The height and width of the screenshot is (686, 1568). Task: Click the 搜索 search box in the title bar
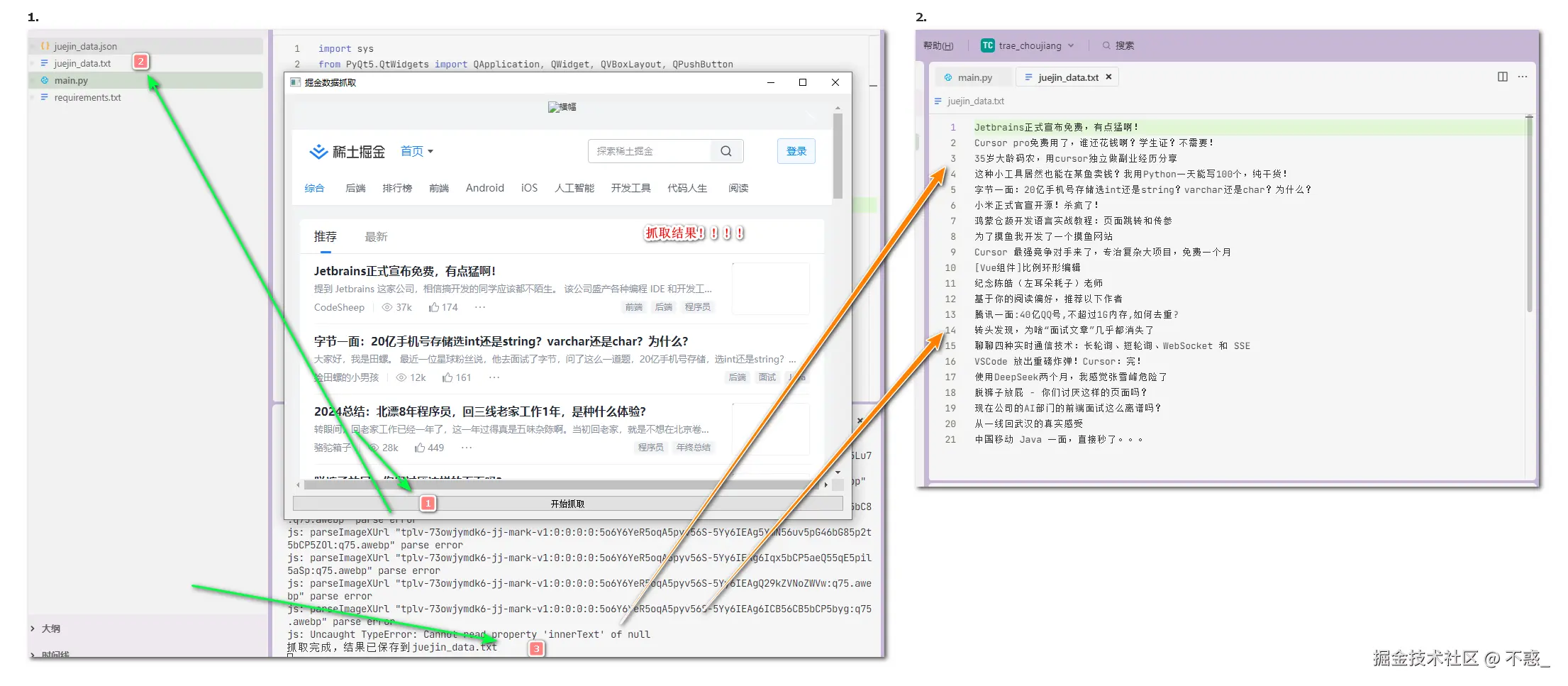(1118, 45)
